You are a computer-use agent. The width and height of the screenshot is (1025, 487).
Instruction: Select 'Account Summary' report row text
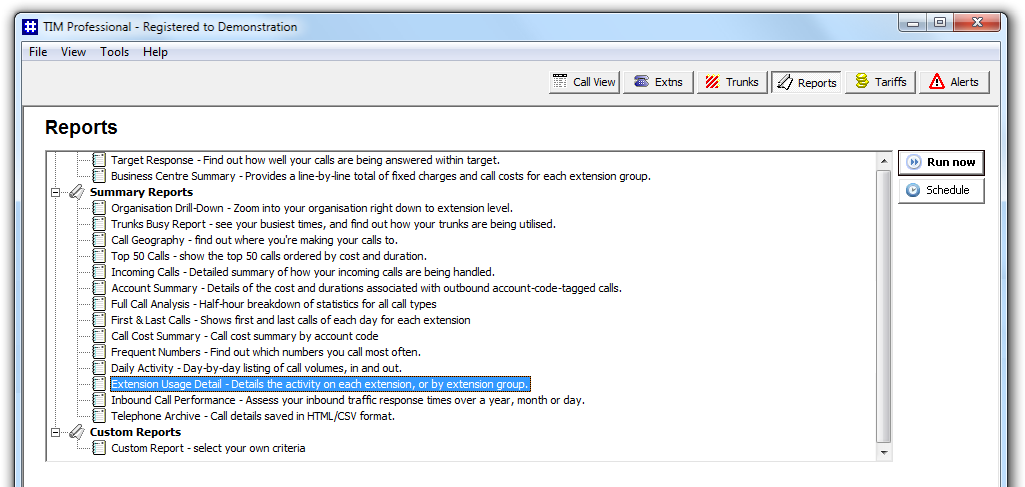[366, 288]
